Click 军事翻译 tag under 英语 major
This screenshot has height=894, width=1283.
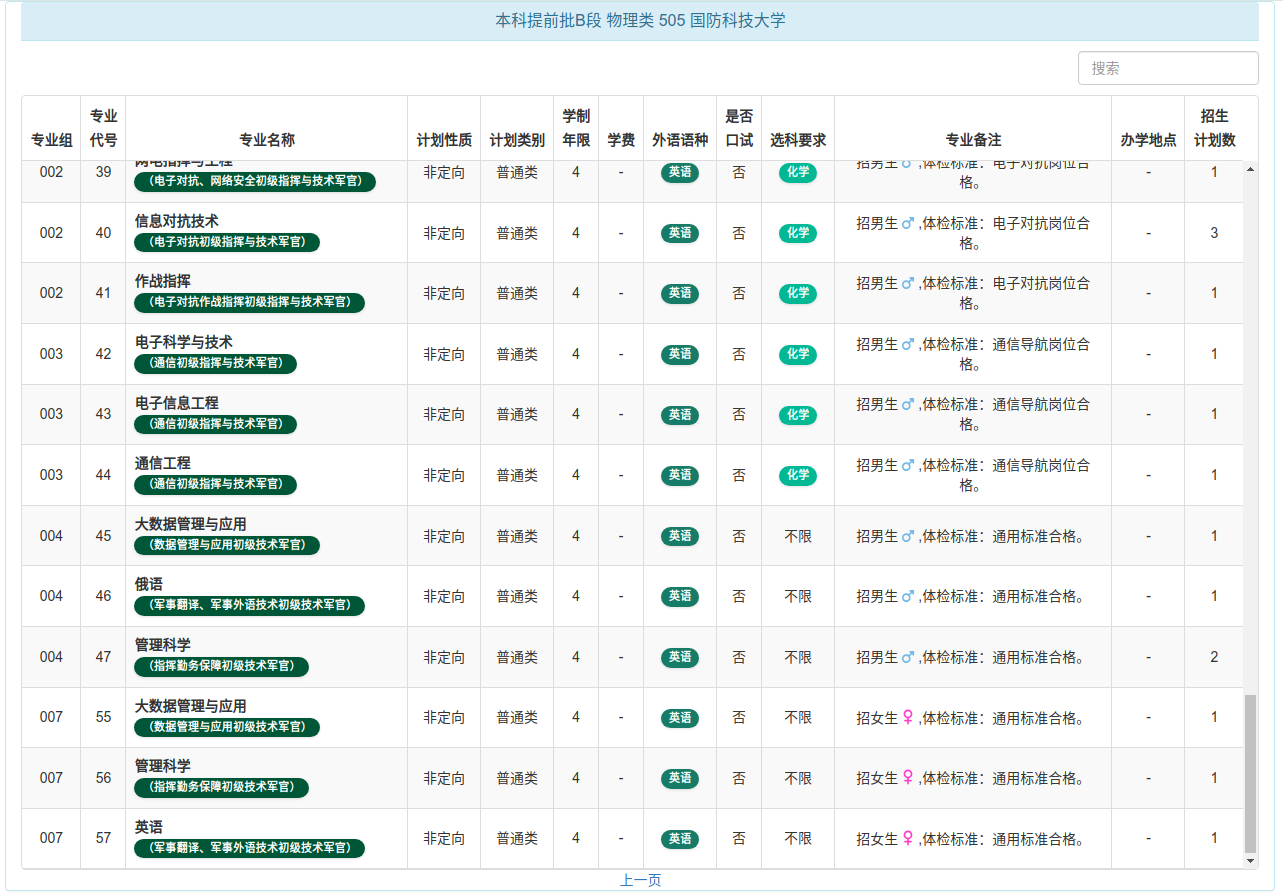(249, 848)
